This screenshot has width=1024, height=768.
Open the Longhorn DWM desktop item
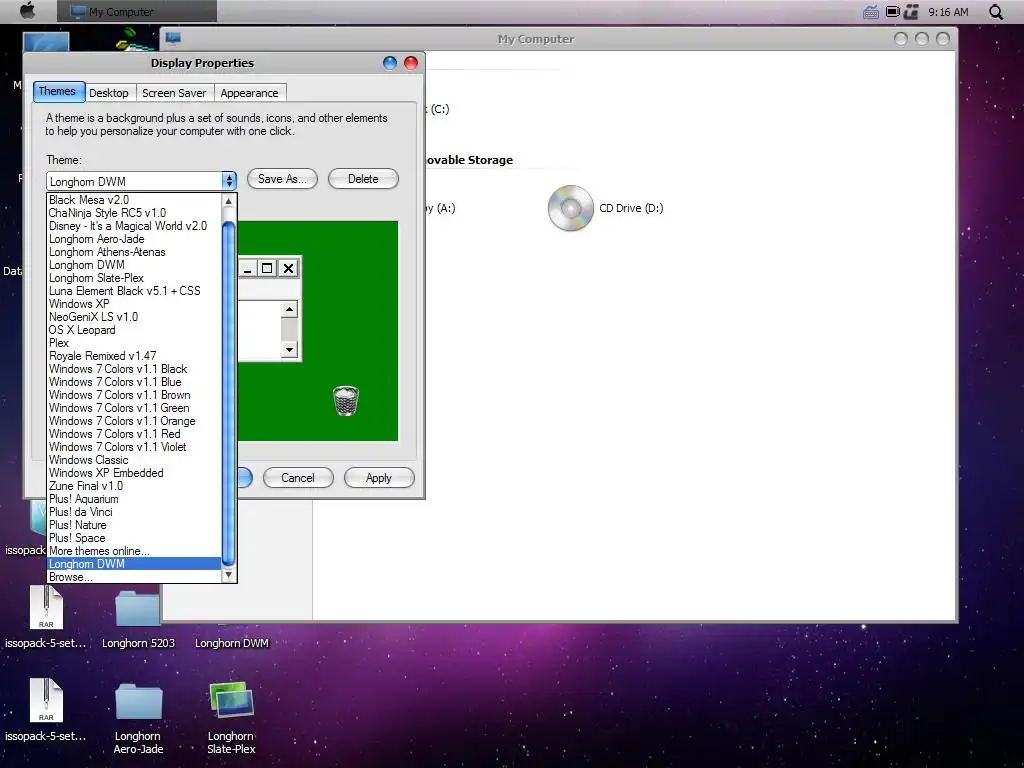[x=231, y=643]
